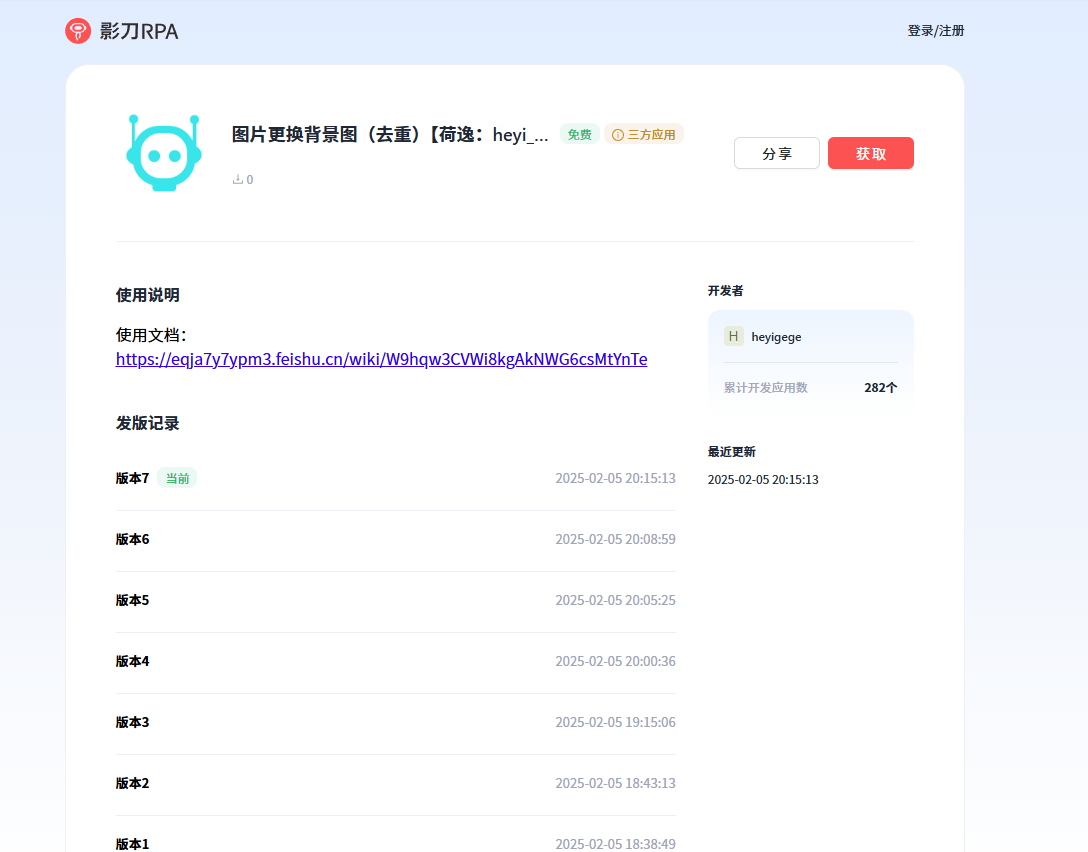The image size is (1088, 852).
Task: Click developer name heyigege
Action: click(x=776, y=337)
